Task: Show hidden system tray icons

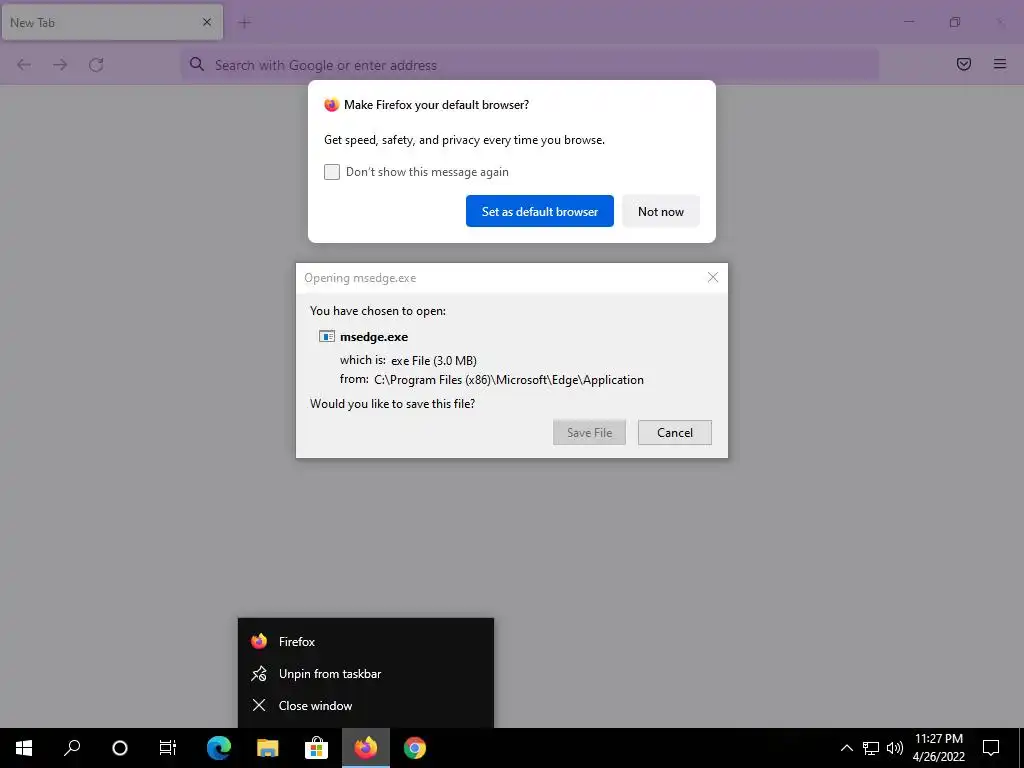Action: coord(846,748)
